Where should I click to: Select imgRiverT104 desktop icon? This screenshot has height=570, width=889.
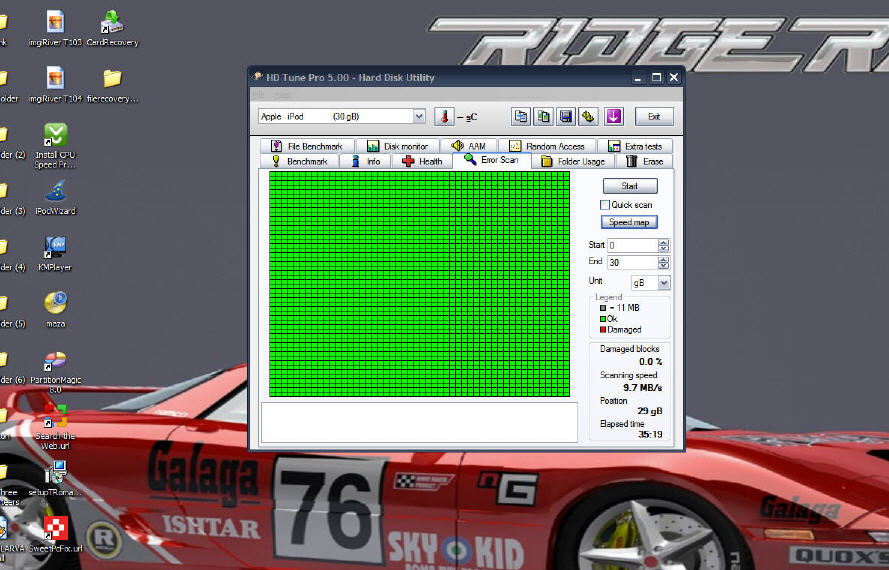click(x=55, y=85)
